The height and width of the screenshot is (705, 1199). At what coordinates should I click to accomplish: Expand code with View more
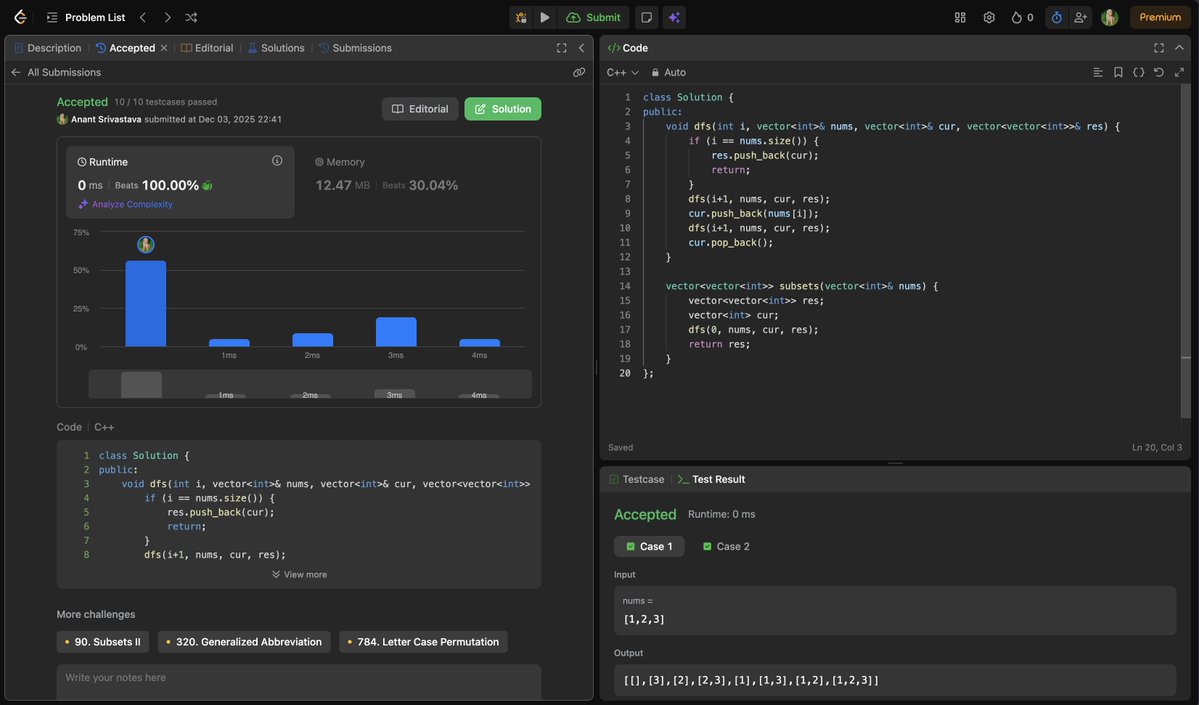299,574
